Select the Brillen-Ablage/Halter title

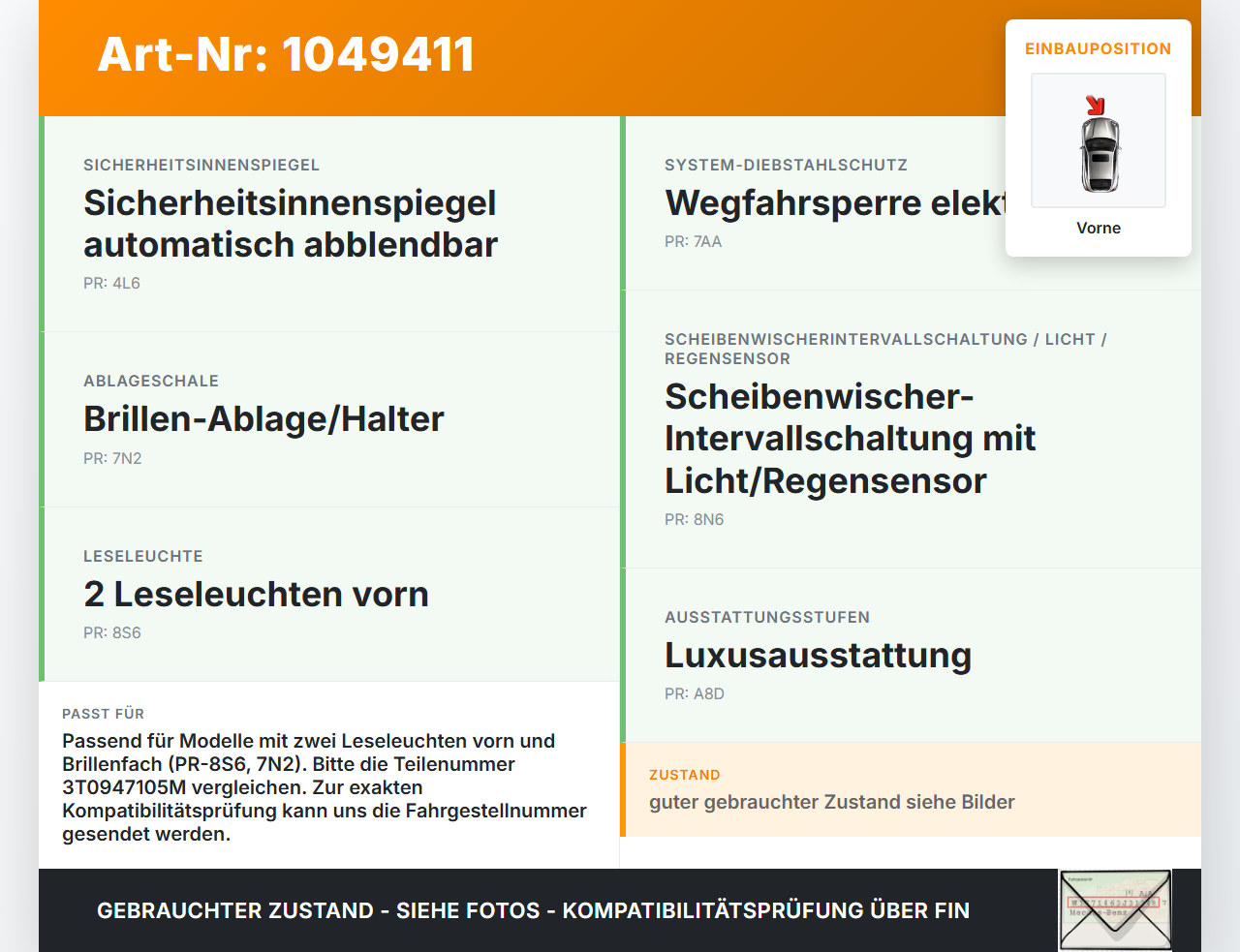tap(263, 419)
